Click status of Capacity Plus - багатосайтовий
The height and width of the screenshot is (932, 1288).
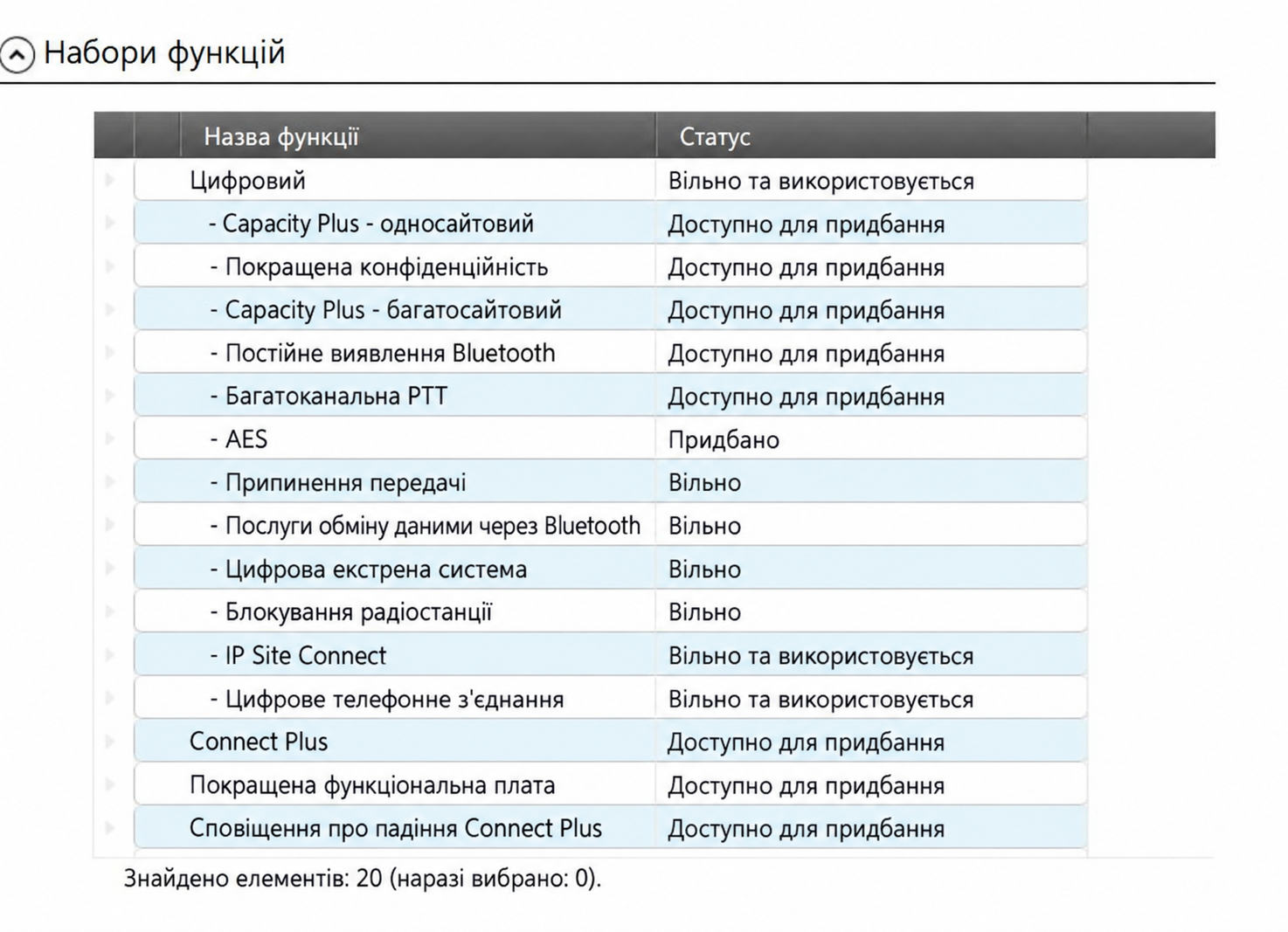(806, 311)
